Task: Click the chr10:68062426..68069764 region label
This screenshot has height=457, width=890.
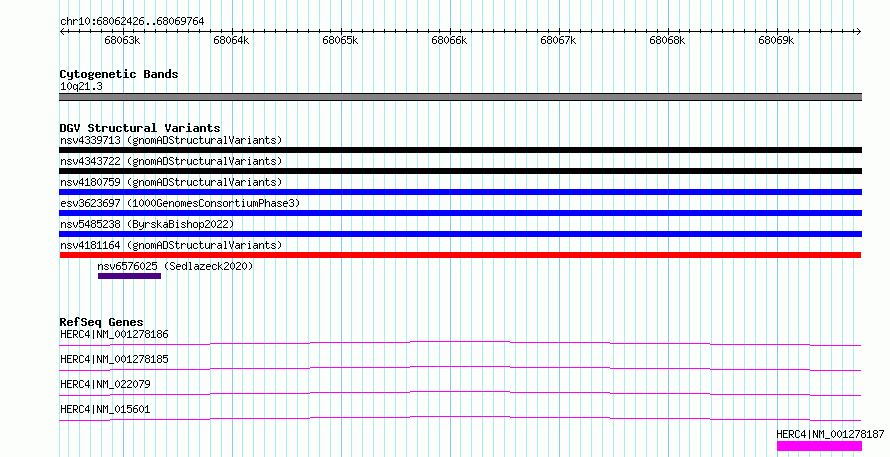Action: pos(132,22)
